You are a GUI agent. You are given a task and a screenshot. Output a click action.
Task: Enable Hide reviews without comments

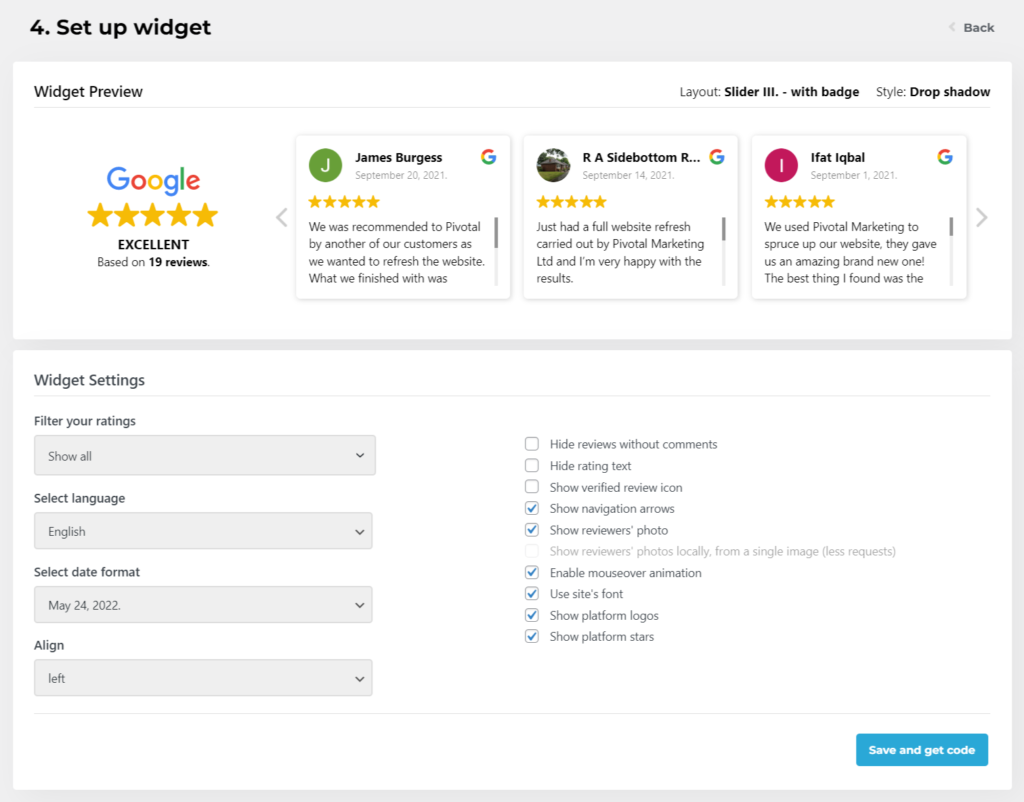[532, 444]
